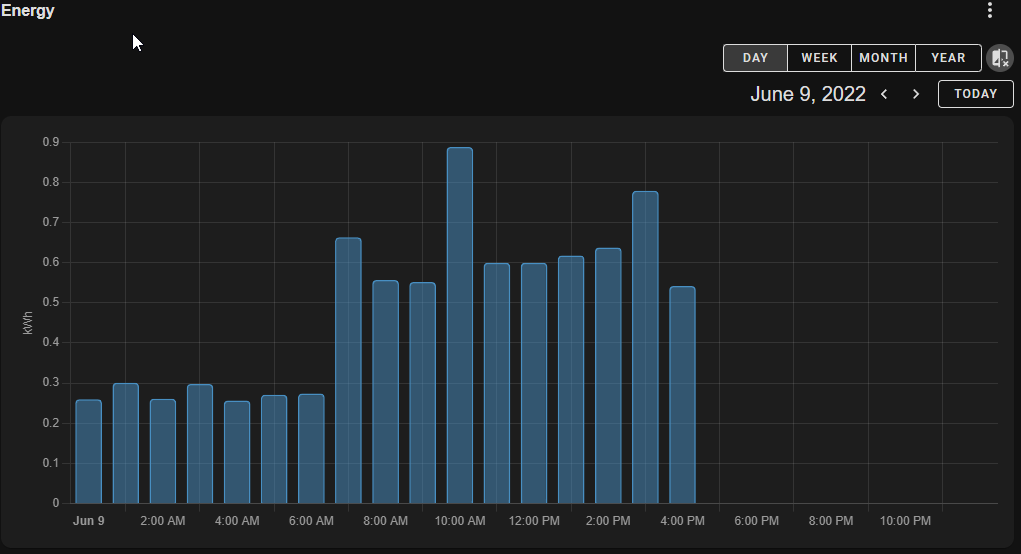Open the three-dot overflow menu
Screen dimensions: 1021x554
[990, 10]
